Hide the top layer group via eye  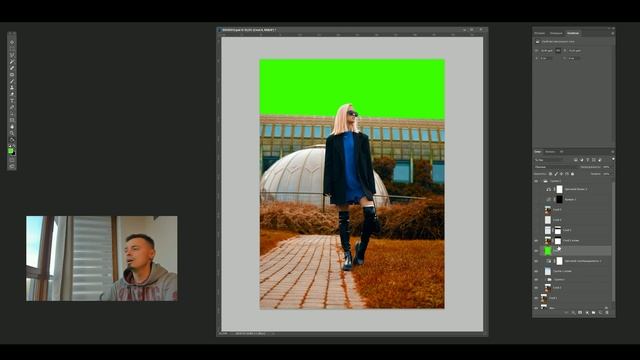tap(536, 181)
